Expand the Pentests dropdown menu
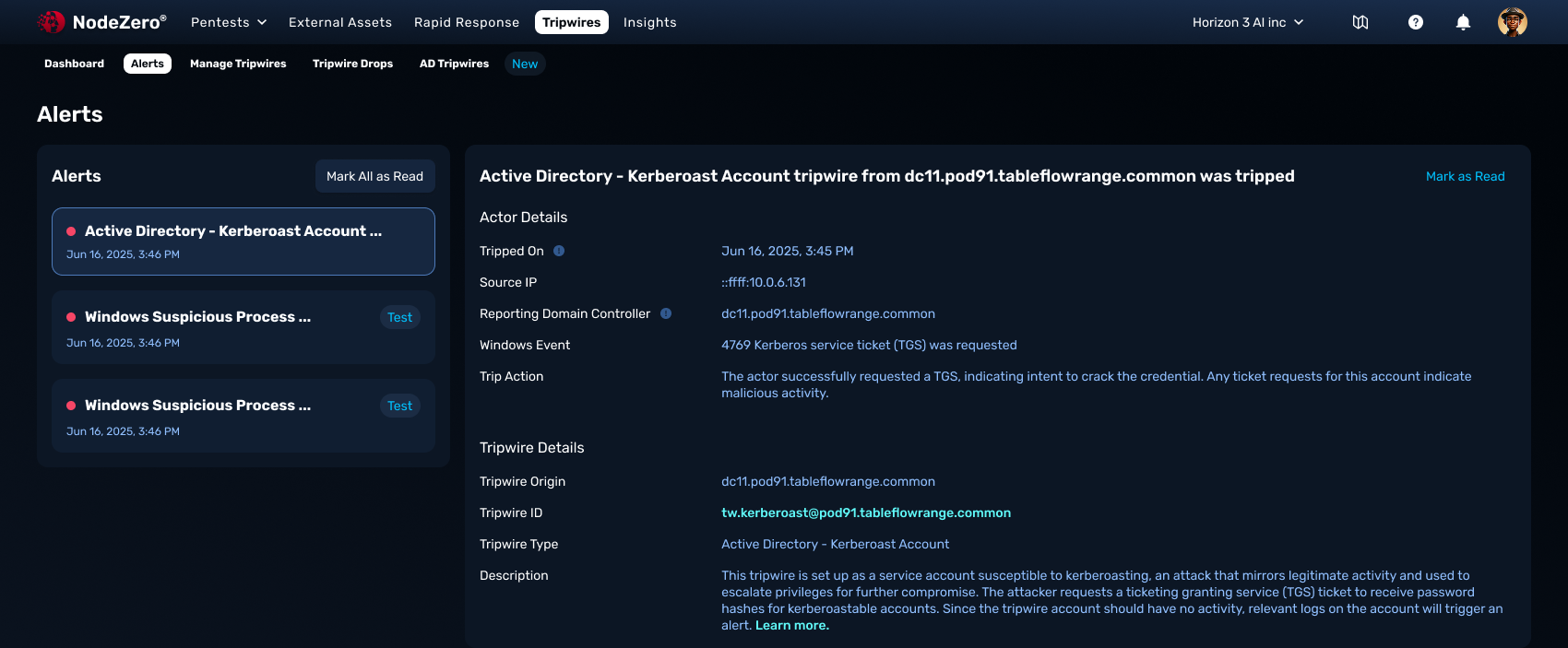 click(229, 22)
